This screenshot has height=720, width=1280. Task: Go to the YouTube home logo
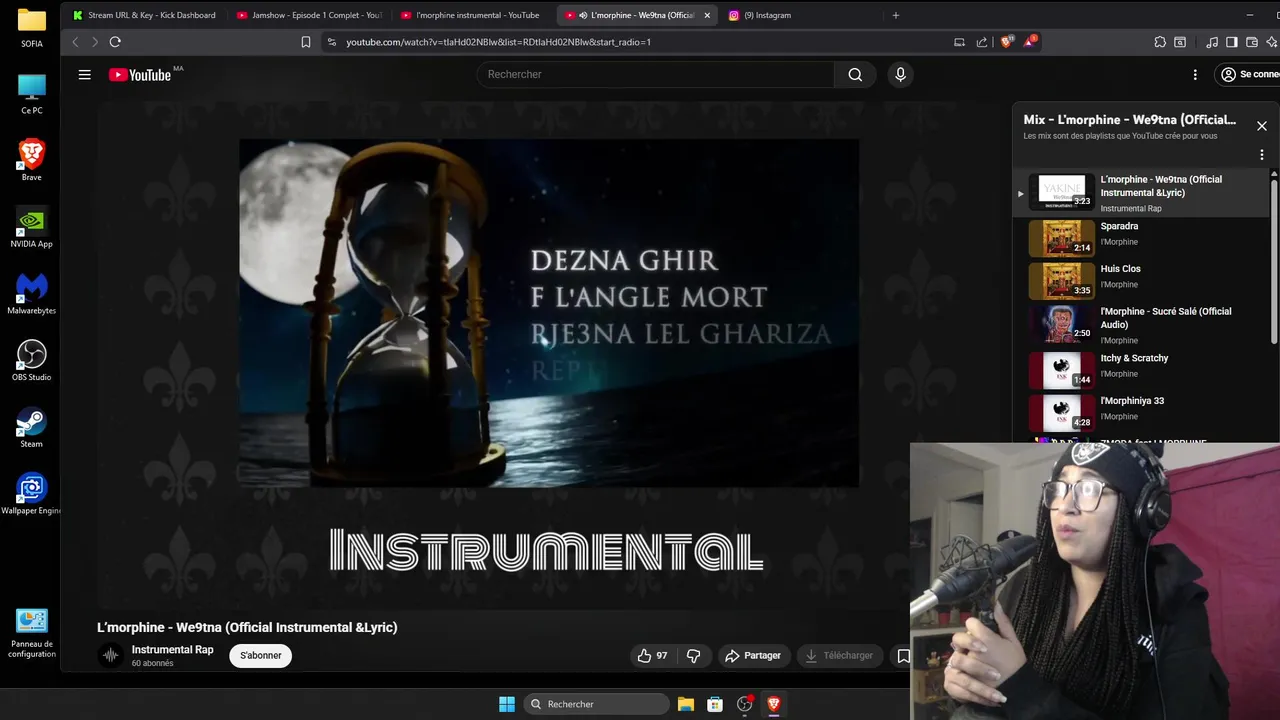point(140,75)
